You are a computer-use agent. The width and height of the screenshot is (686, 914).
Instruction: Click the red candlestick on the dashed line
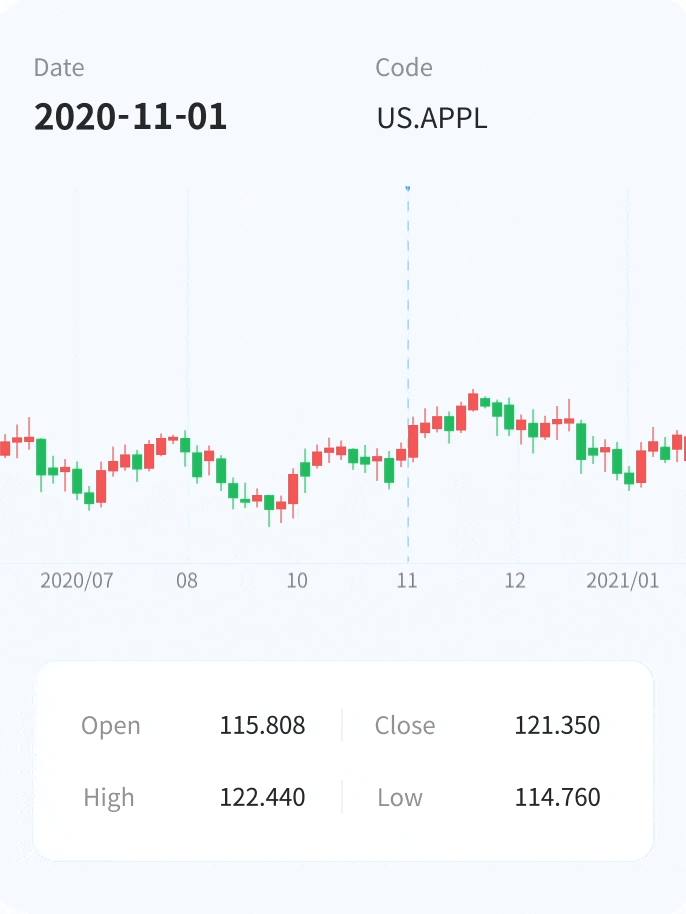pyautogui.click(x=413, y=441)
